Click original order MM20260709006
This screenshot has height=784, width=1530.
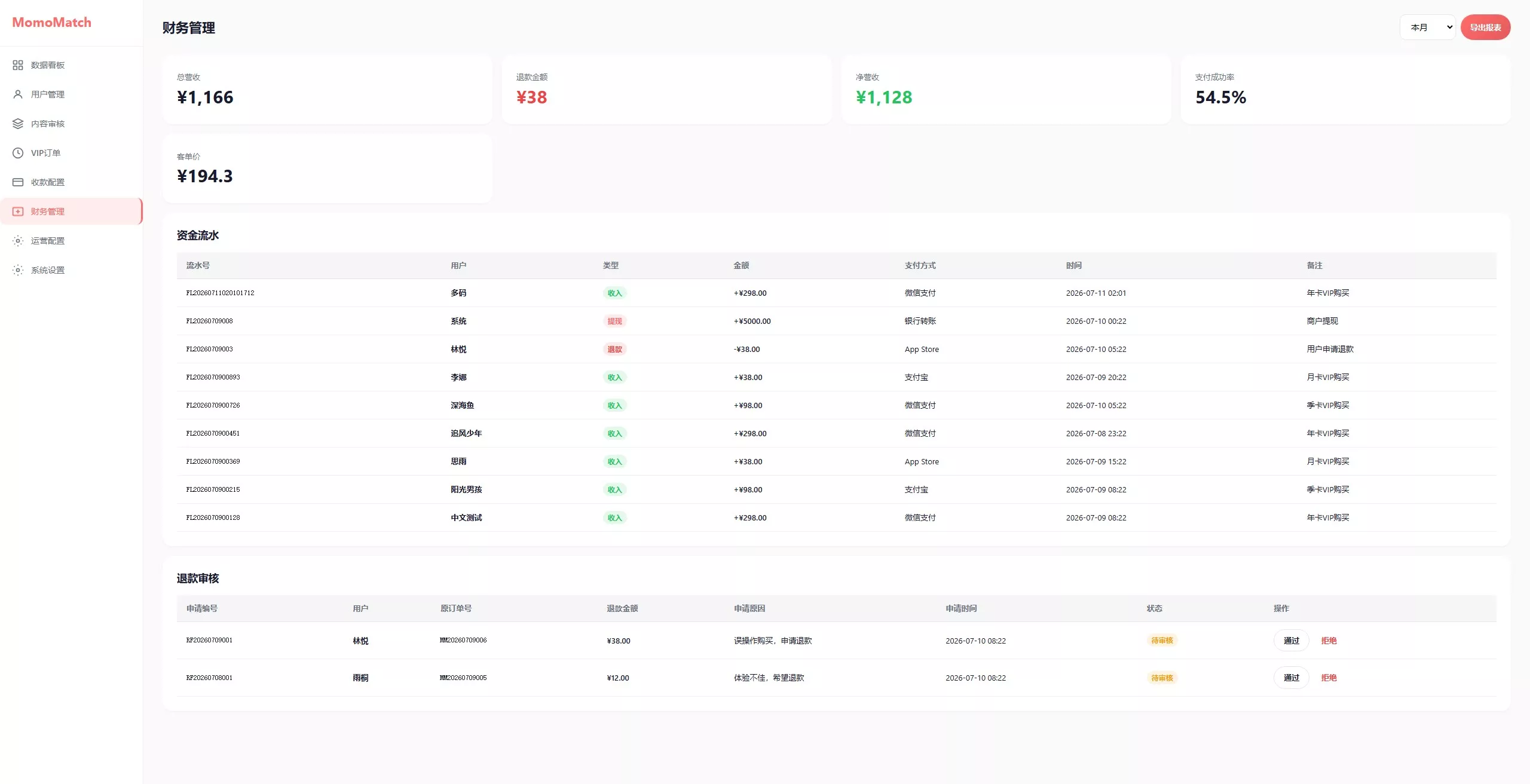click(x=463, y=640)
